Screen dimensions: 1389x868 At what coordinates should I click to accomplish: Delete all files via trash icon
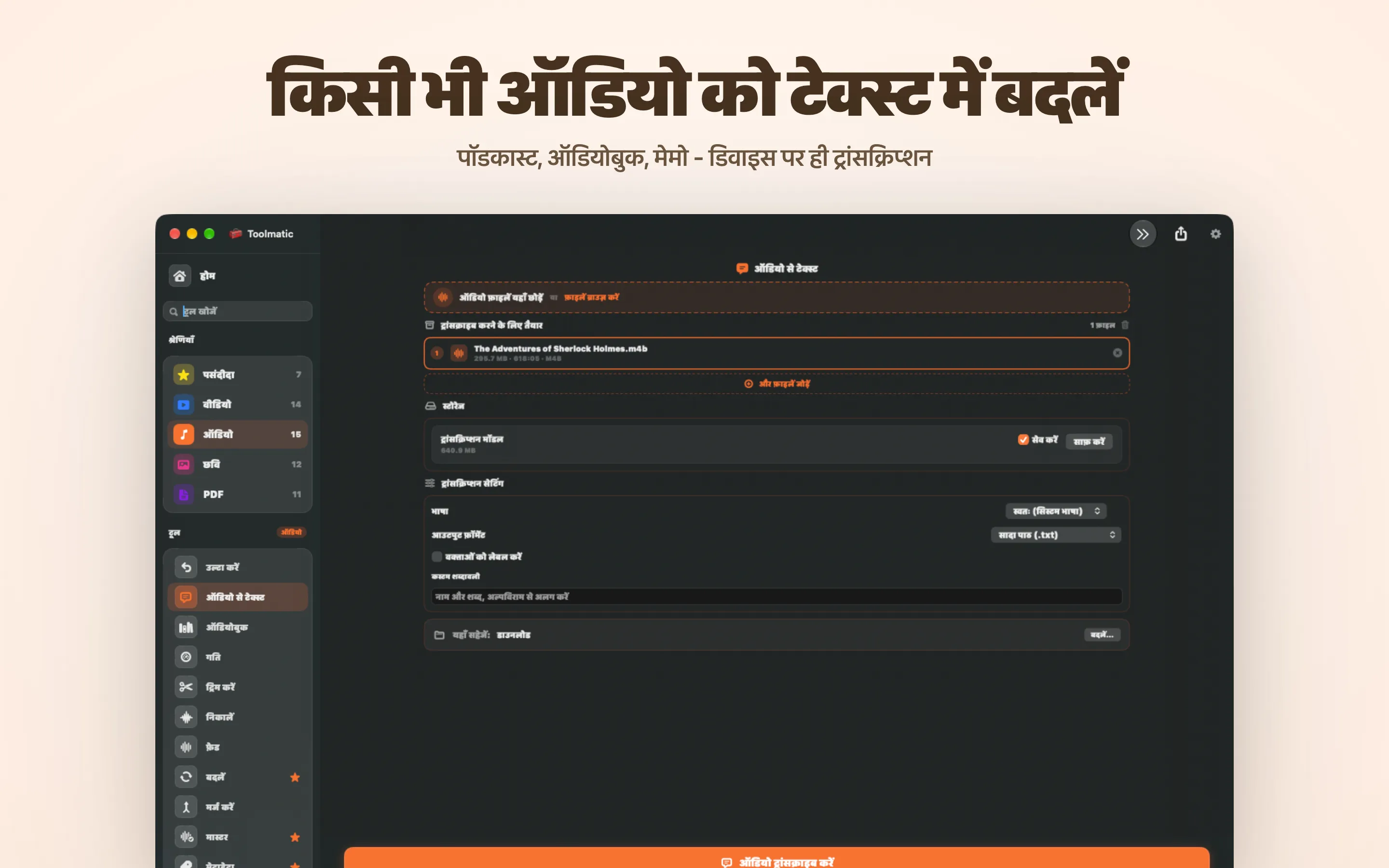coord(1125,325)
